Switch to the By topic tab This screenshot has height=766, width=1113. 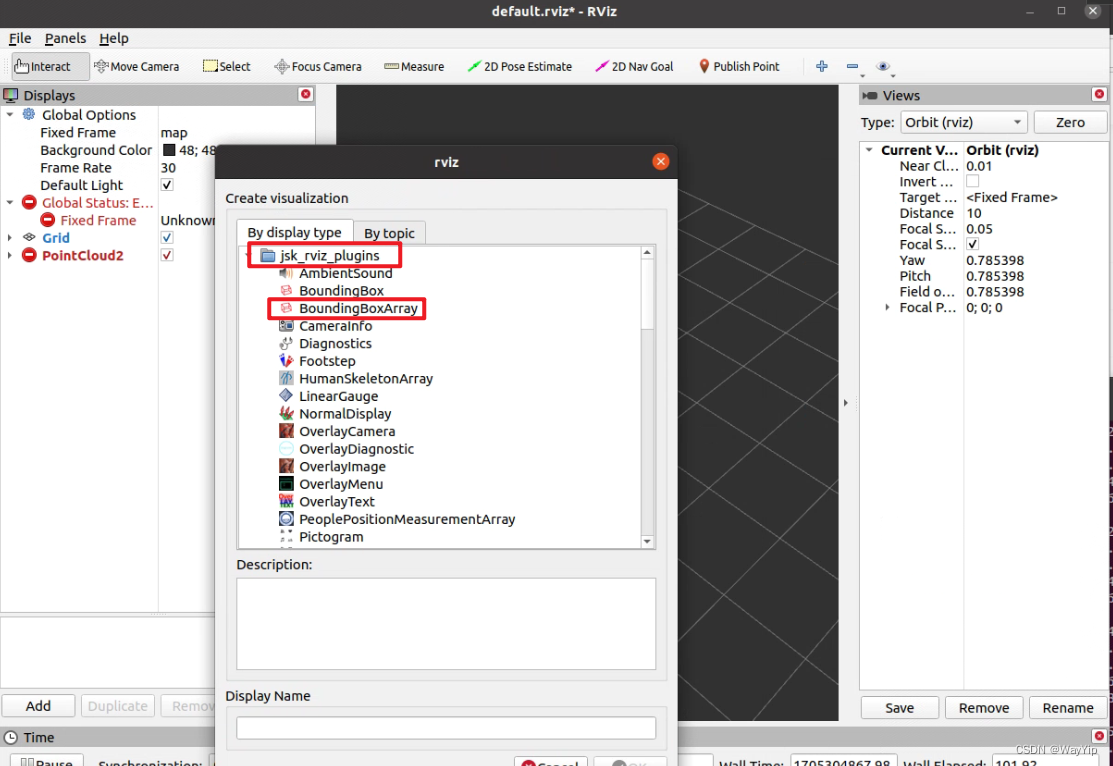click(390, 231)
